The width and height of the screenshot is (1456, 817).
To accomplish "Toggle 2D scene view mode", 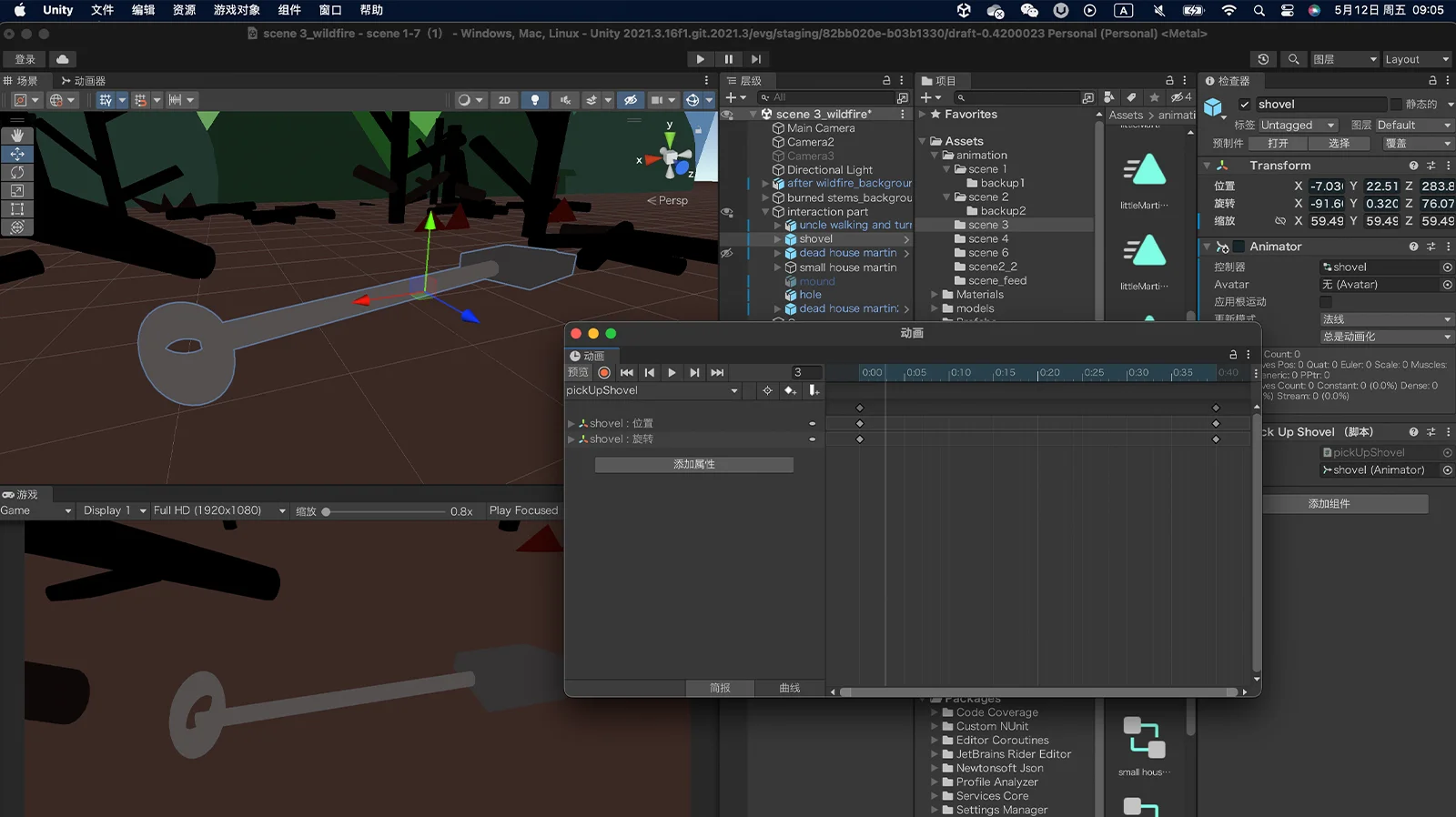I will pos(504,100).
